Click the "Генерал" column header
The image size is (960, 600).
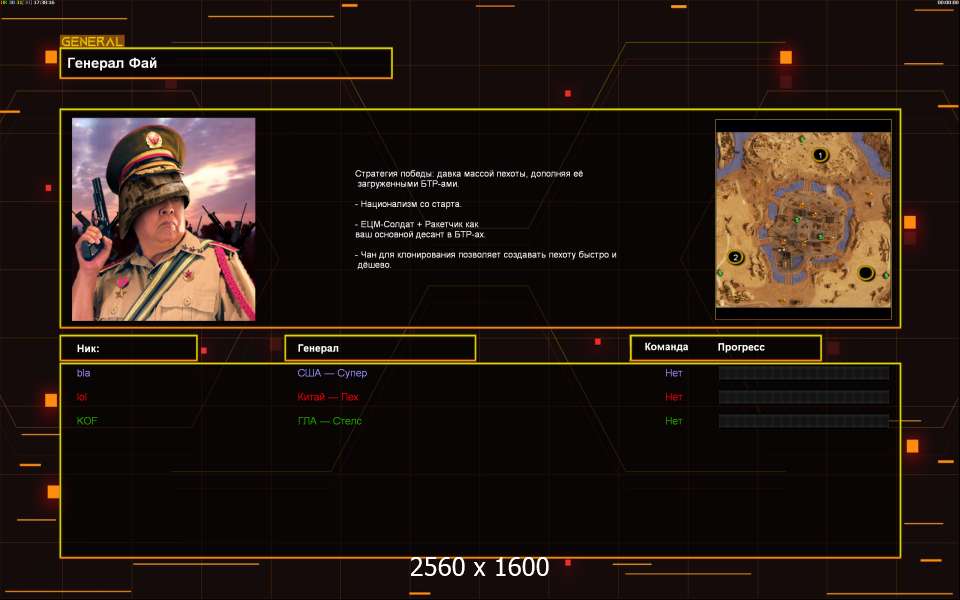click(x=380, y=348)
